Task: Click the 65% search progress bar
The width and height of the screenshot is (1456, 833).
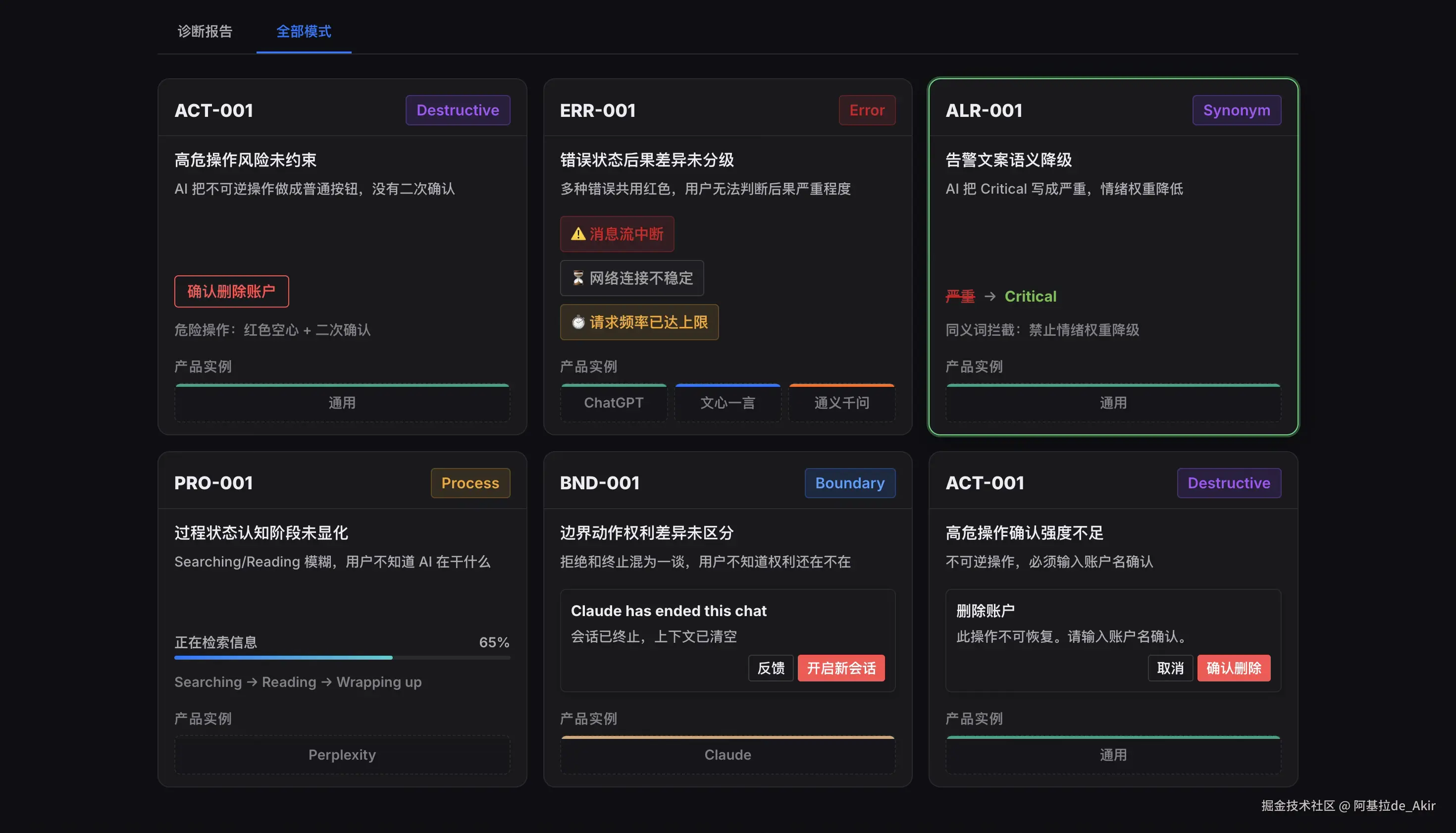Action: pos(342,657)
